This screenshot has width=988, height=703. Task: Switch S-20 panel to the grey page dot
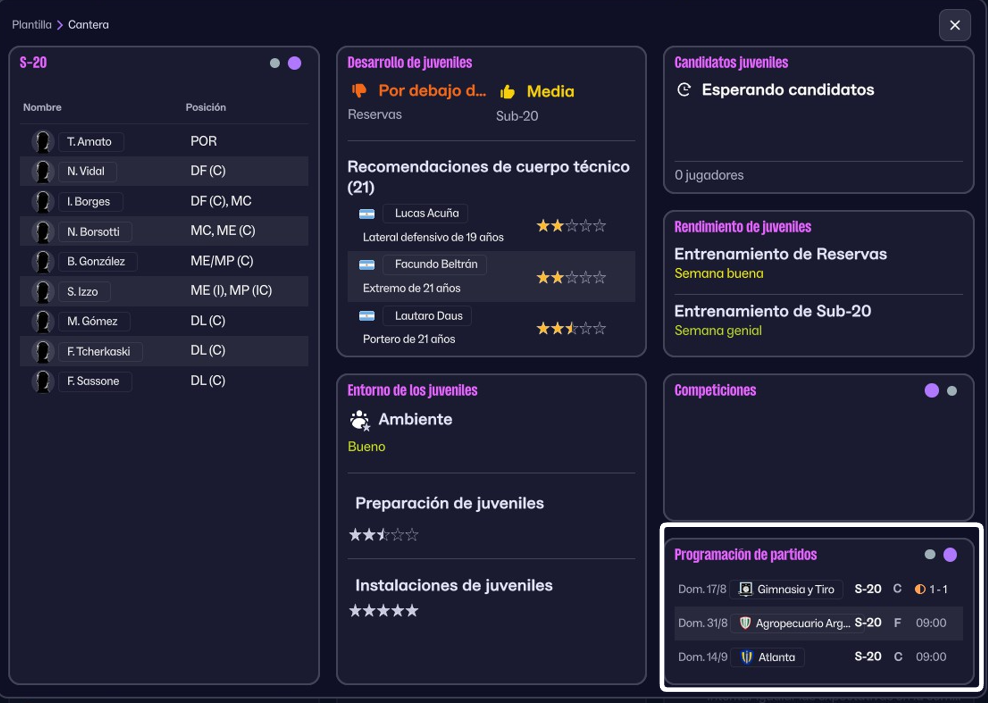(275, 63)
